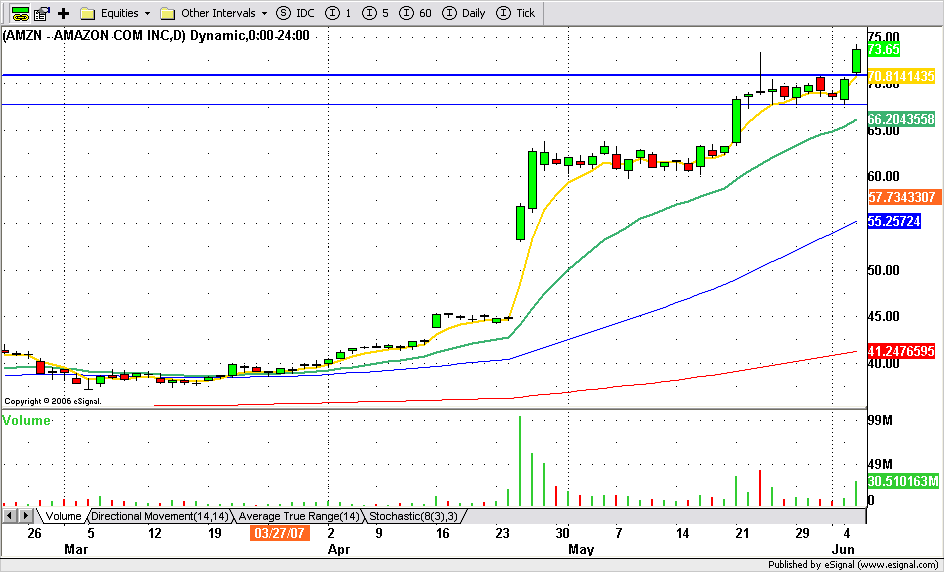Switch to the 1-minute interval button
944x572 pixels.
(338, 13)
